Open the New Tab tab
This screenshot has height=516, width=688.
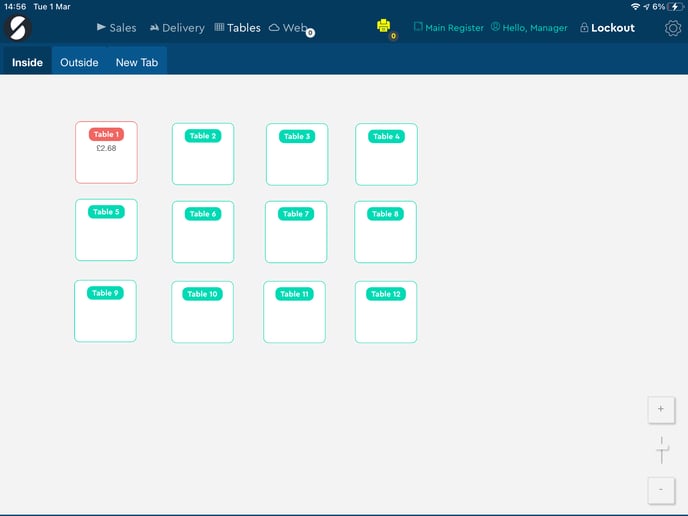[x=136, y=62]
